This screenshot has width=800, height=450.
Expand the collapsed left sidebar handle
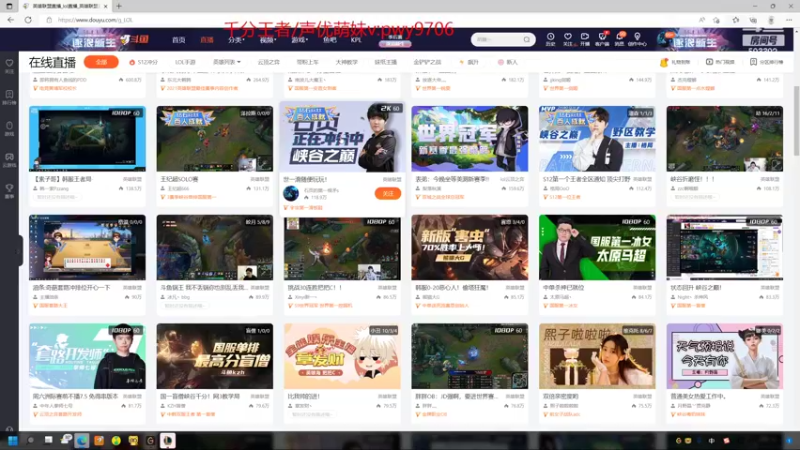pyautogui.click(x=19, y=251)
